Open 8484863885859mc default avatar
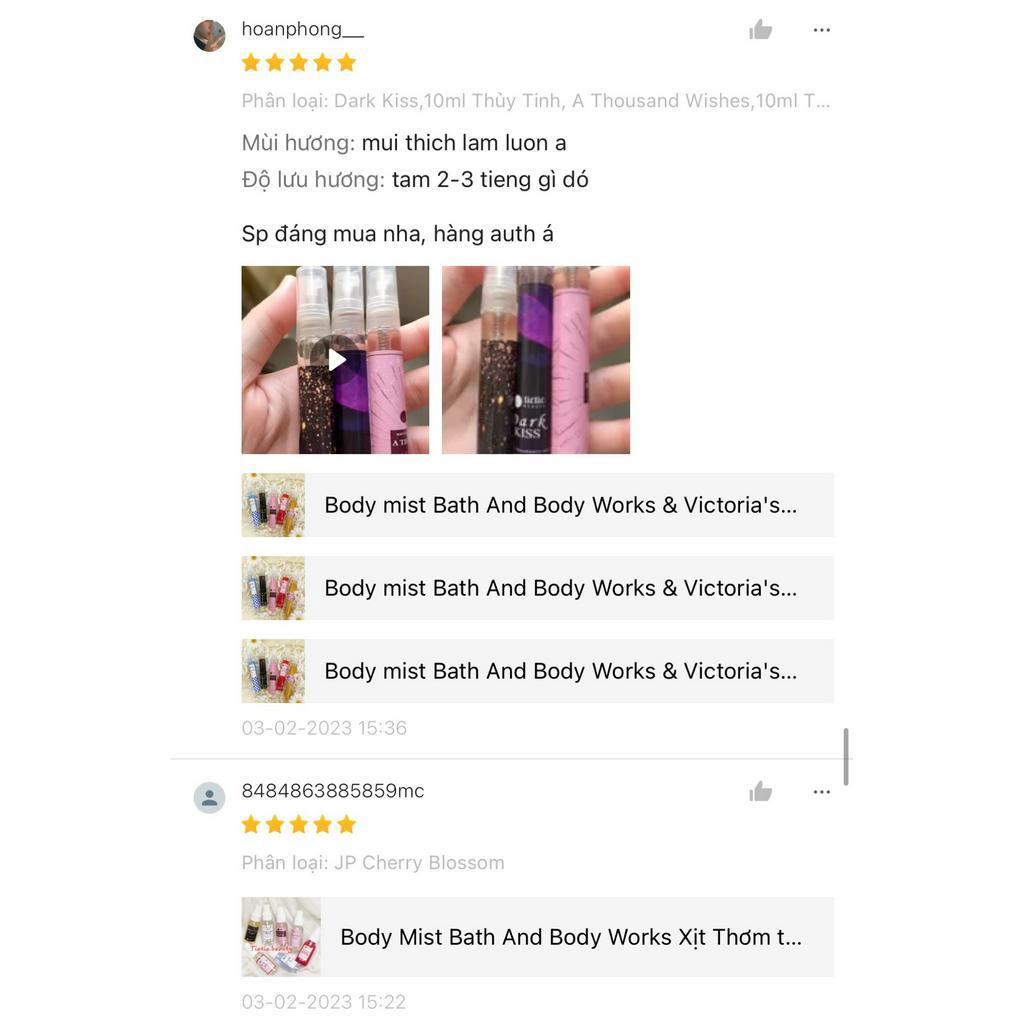 tap(210, 797)
